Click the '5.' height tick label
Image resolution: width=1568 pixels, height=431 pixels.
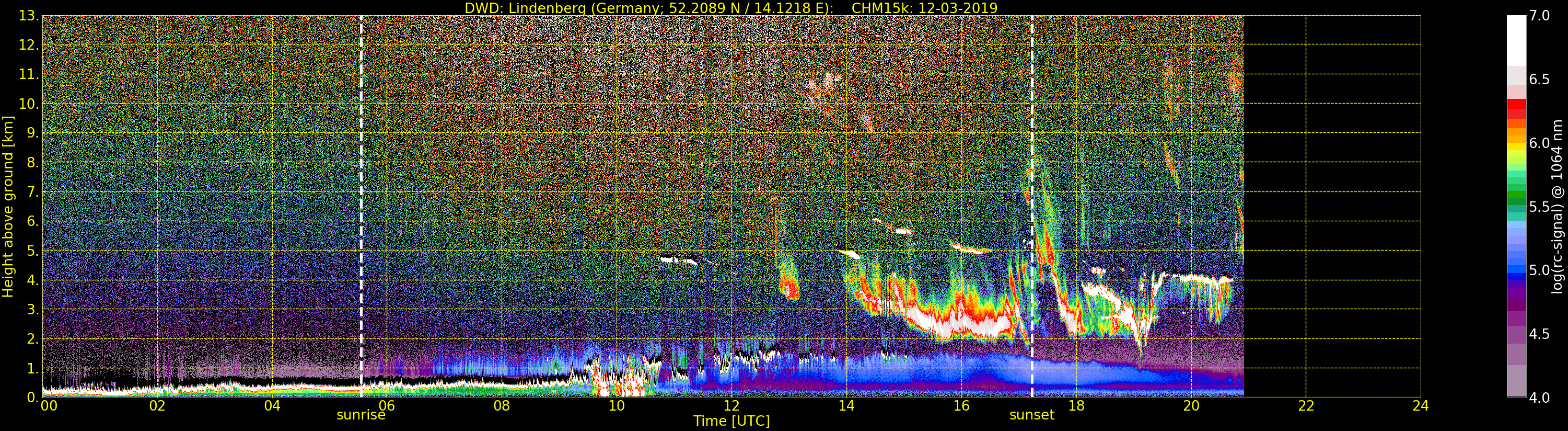point(32,251)
